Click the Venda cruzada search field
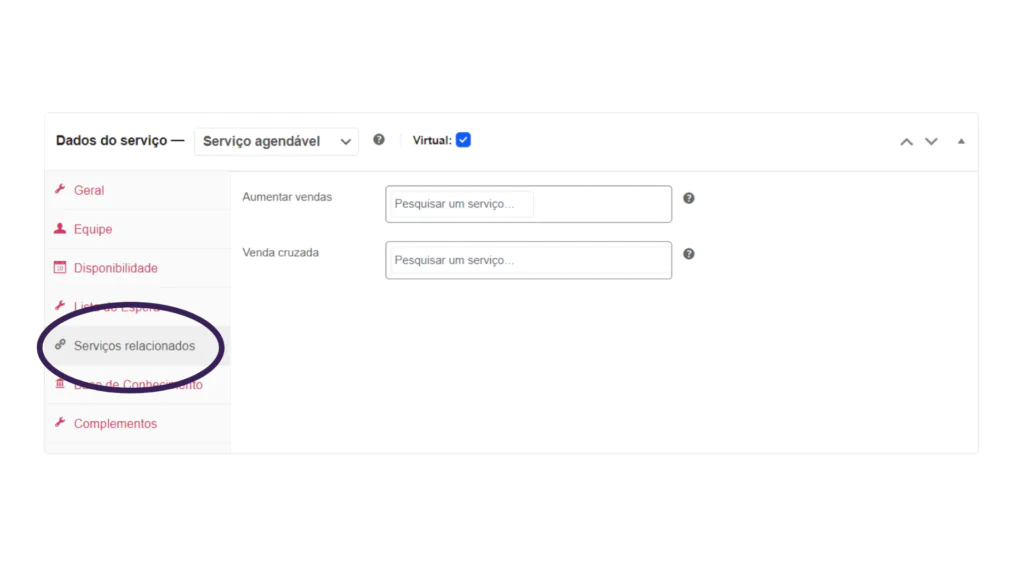The width and height of the screenshot is (1024, 576). click(x=528, y=260)
